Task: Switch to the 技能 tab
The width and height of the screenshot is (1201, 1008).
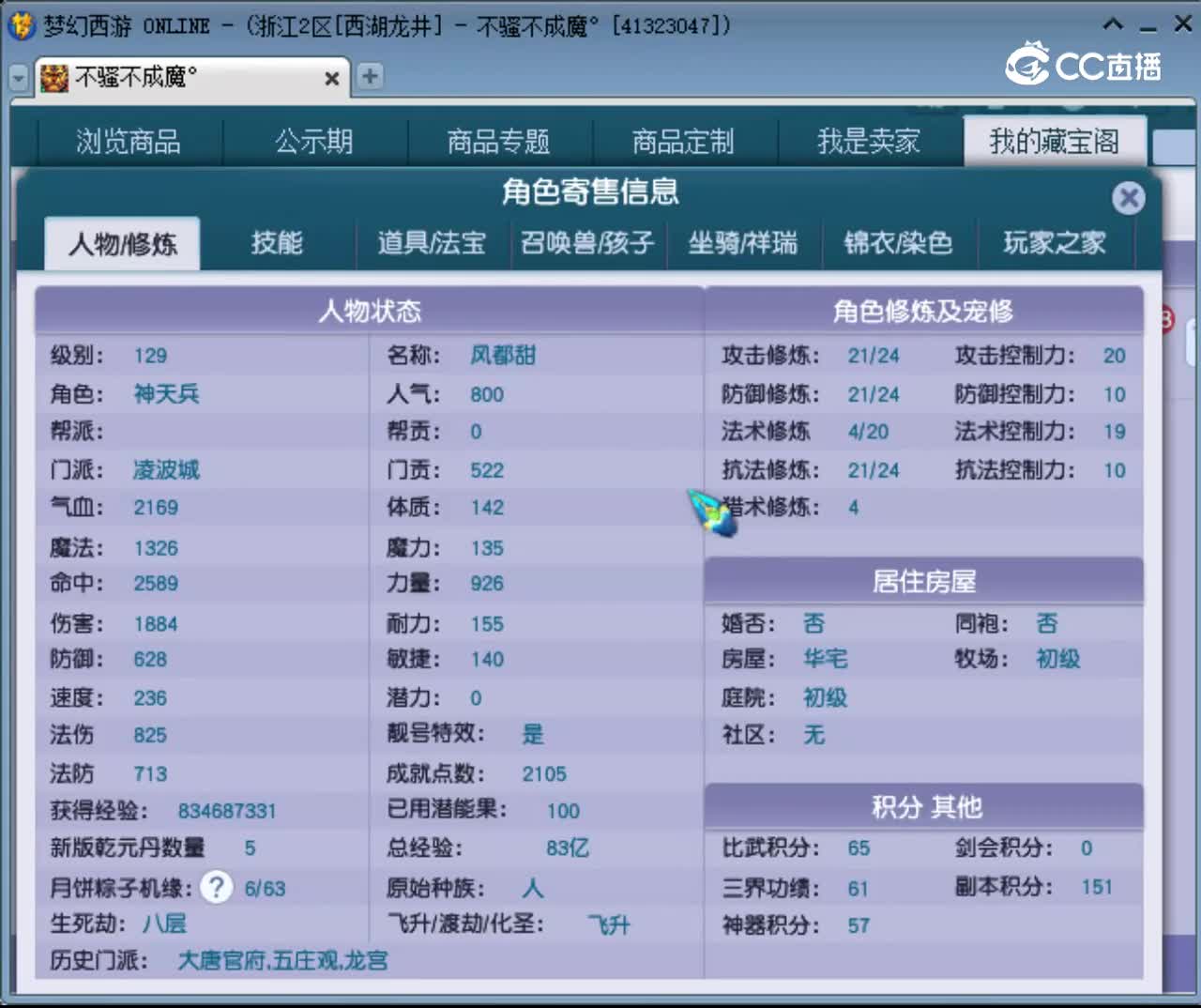Action: [277, 244]
